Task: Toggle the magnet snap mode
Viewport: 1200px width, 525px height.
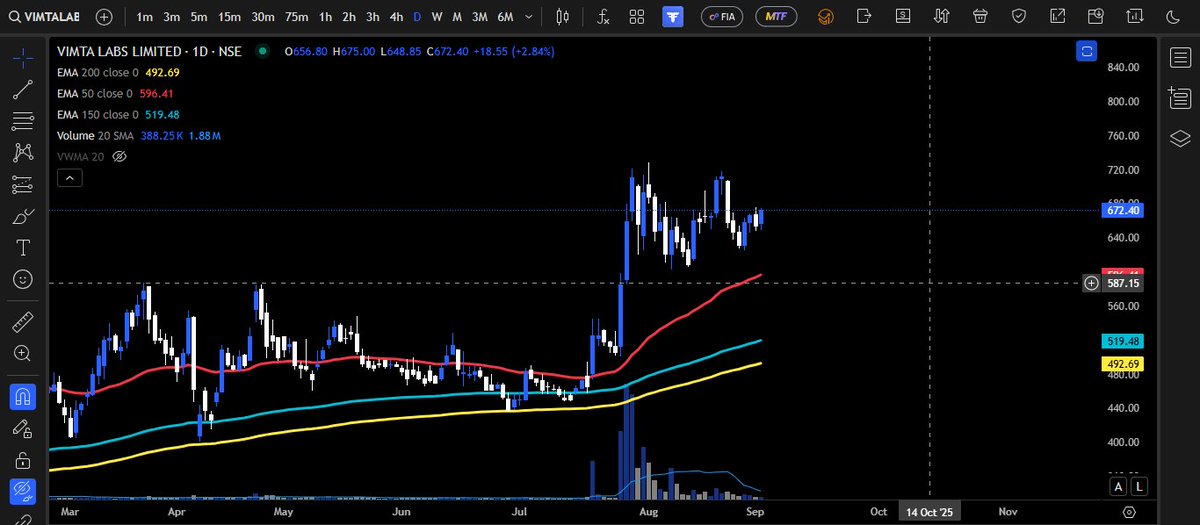Action: (x=23, y=397)
